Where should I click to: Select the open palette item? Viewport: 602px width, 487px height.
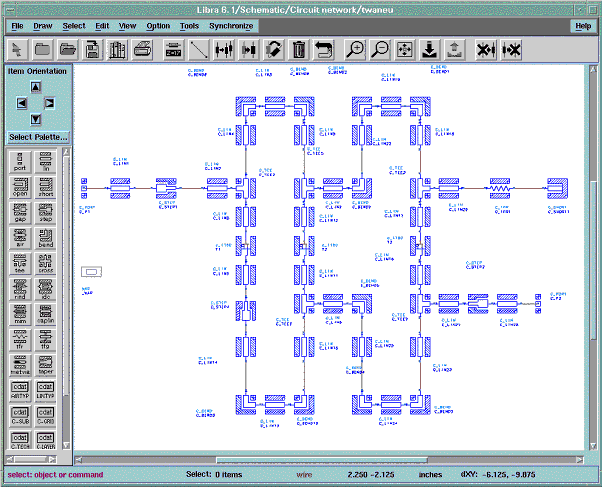point(20,187)
